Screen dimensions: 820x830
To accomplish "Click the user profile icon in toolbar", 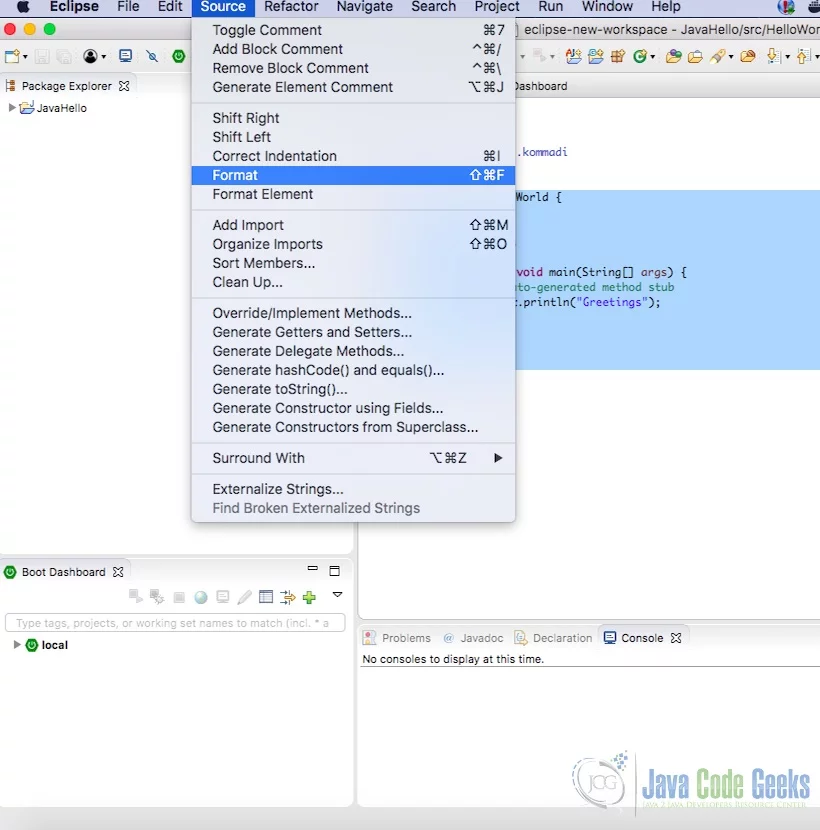I will point(91,56).
